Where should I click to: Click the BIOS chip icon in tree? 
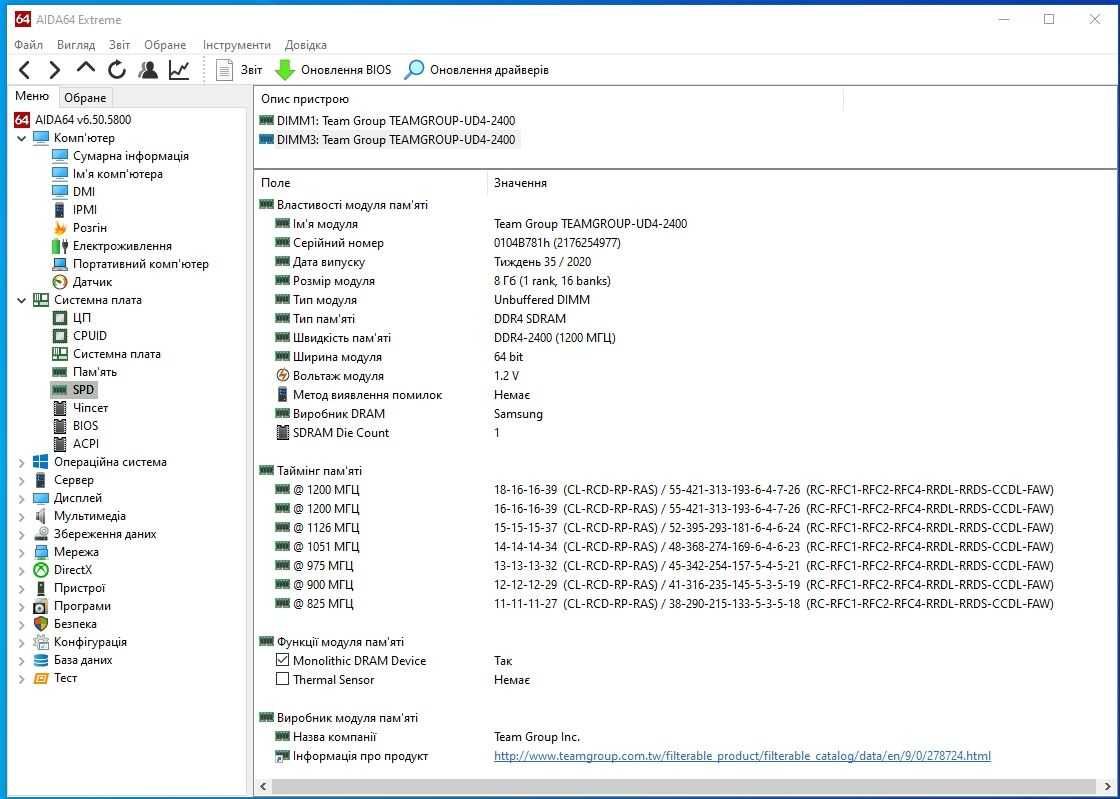pos(60,426)
